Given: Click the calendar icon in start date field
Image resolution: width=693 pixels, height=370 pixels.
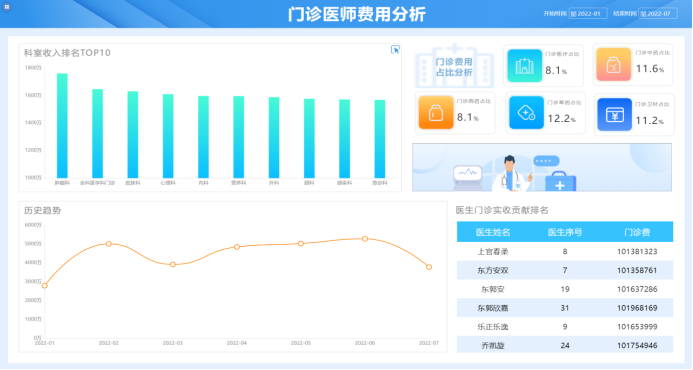Looking at the screenshot, I should click(574, 14).
